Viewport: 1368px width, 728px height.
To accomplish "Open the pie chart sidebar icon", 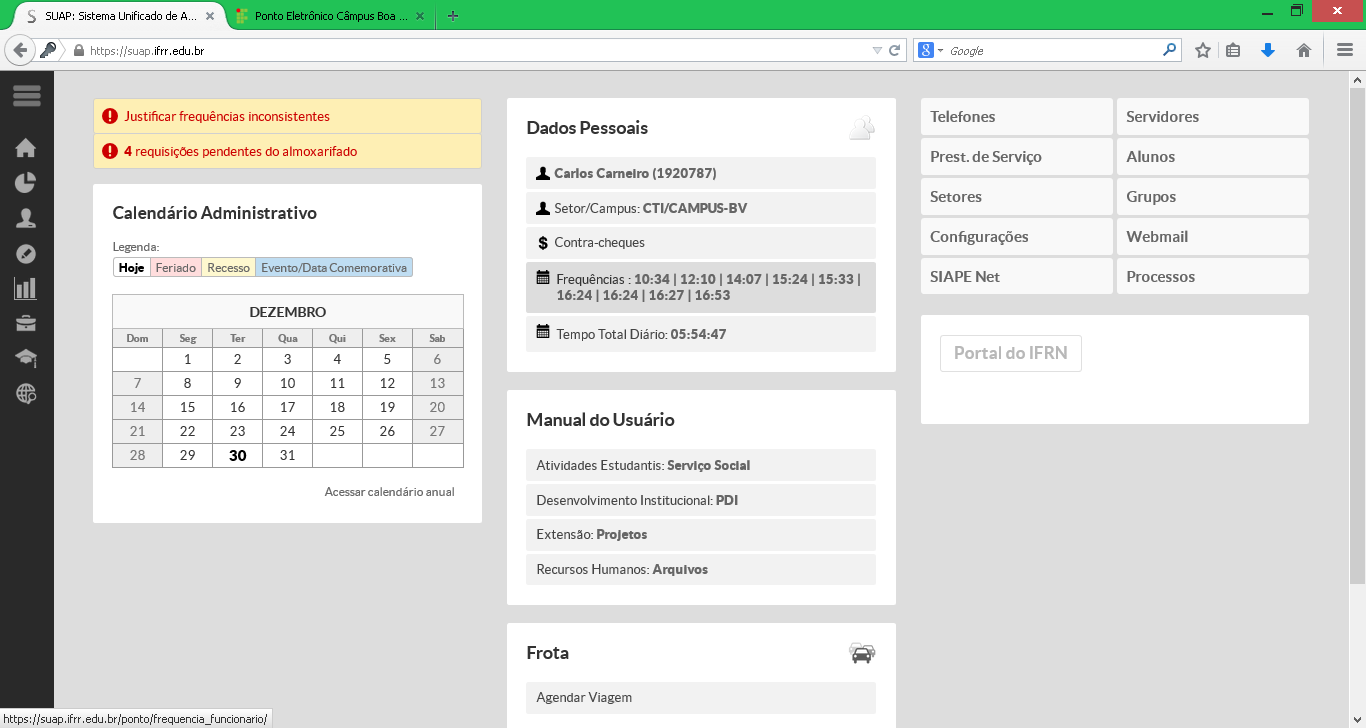I will (x=26, y=183).
